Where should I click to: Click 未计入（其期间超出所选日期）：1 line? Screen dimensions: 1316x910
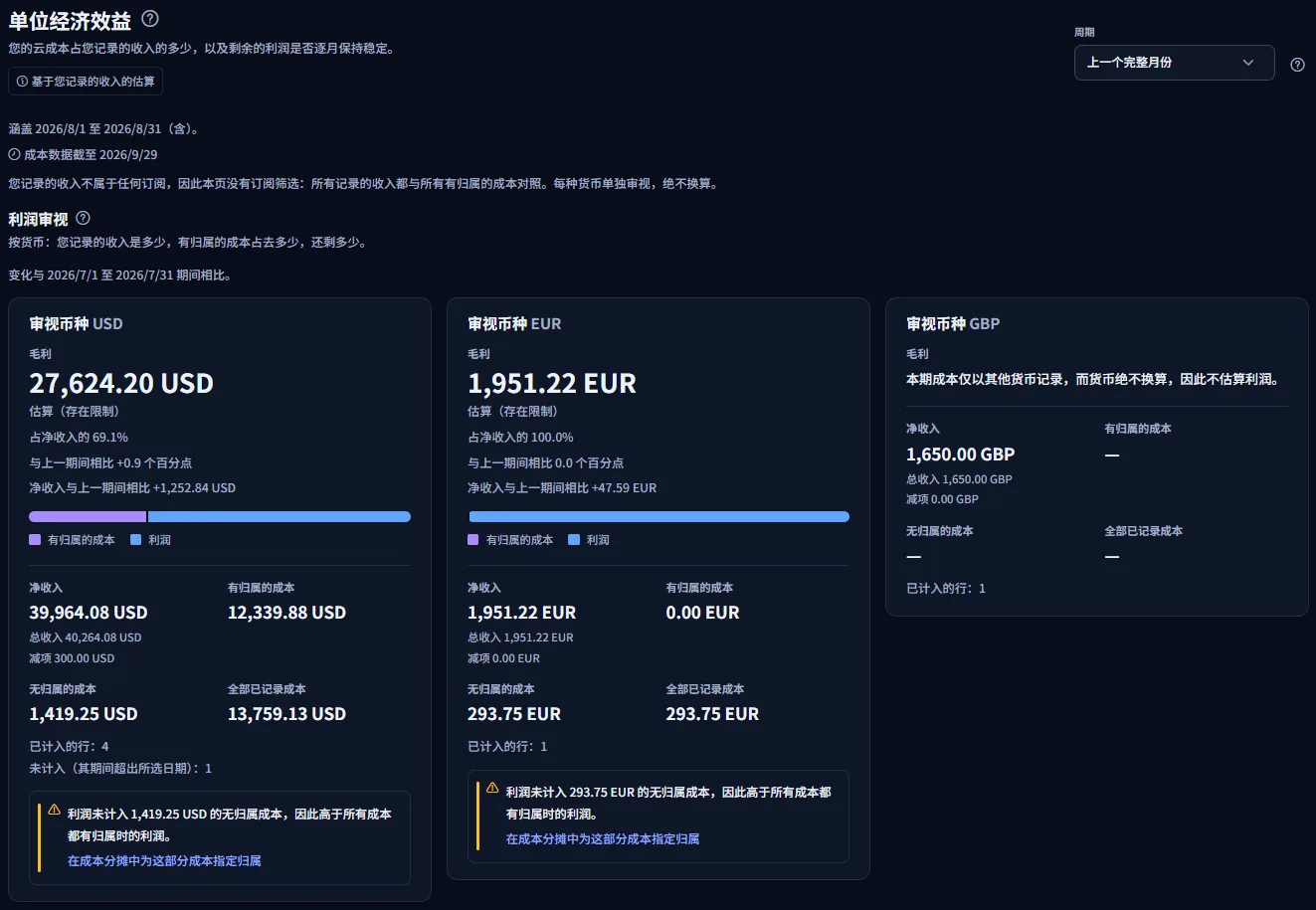[x=120, y=769]
